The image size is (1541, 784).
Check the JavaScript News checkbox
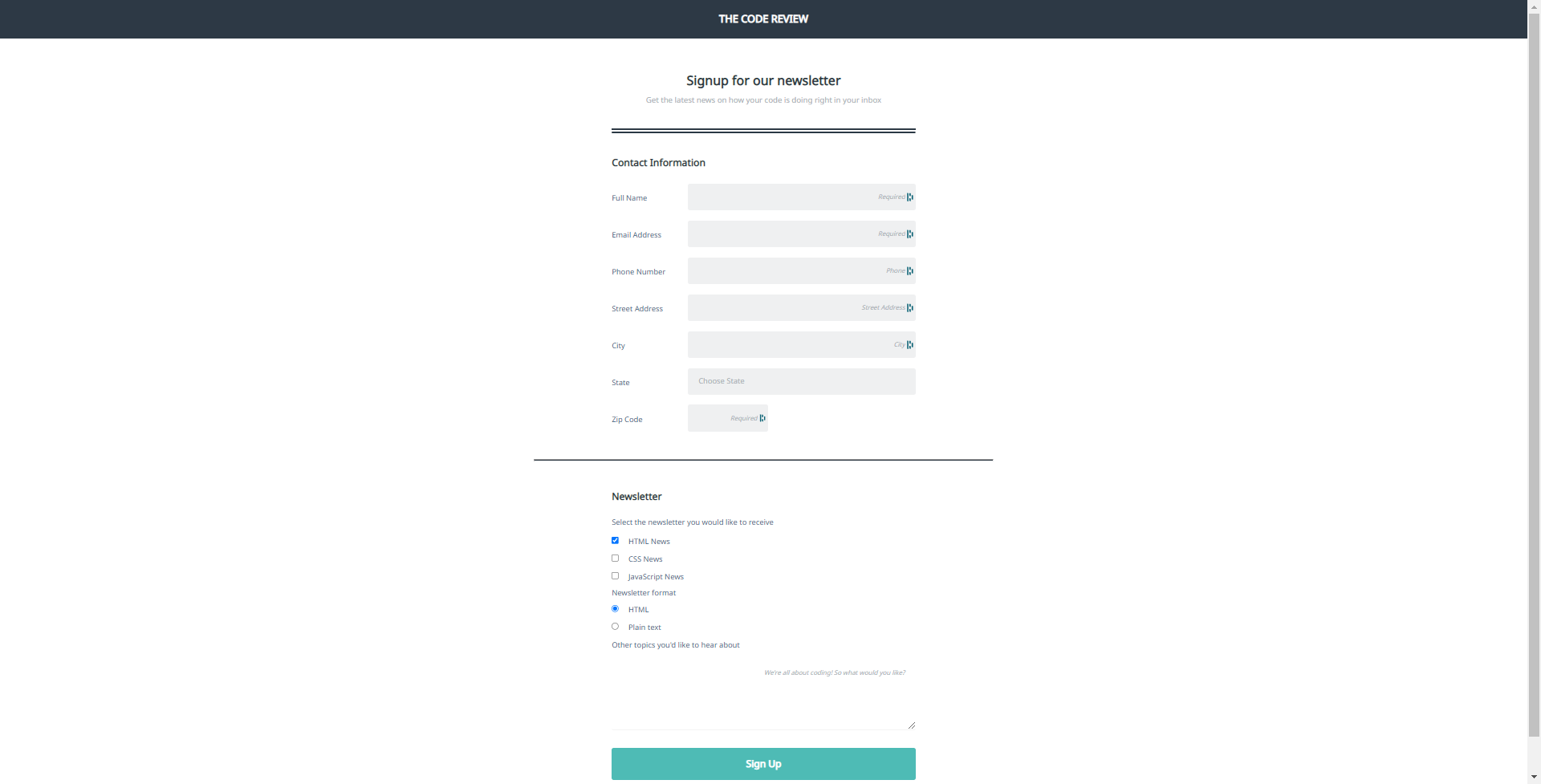615,575
